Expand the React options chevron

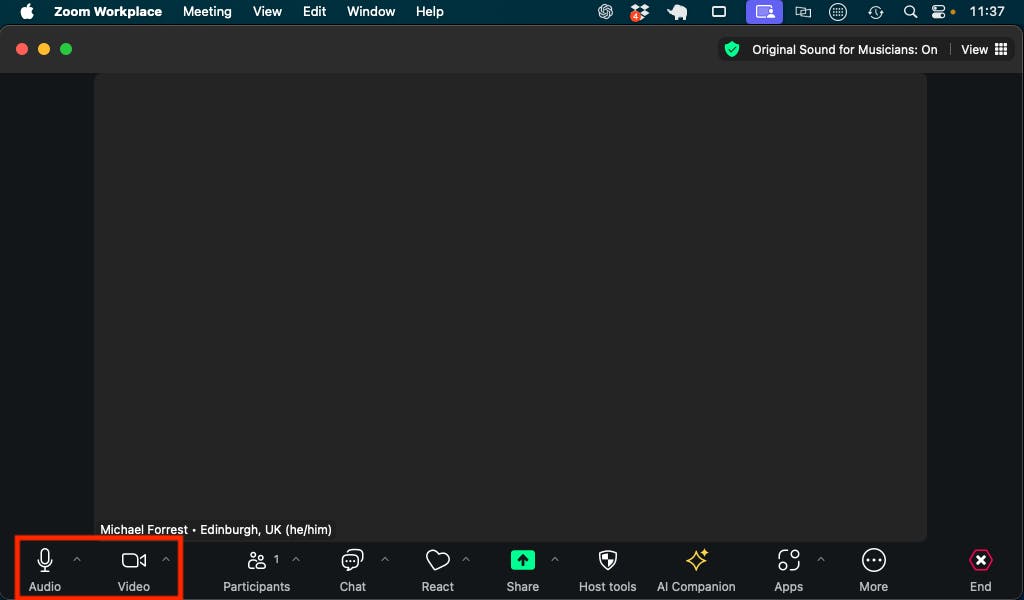(466, 560)
